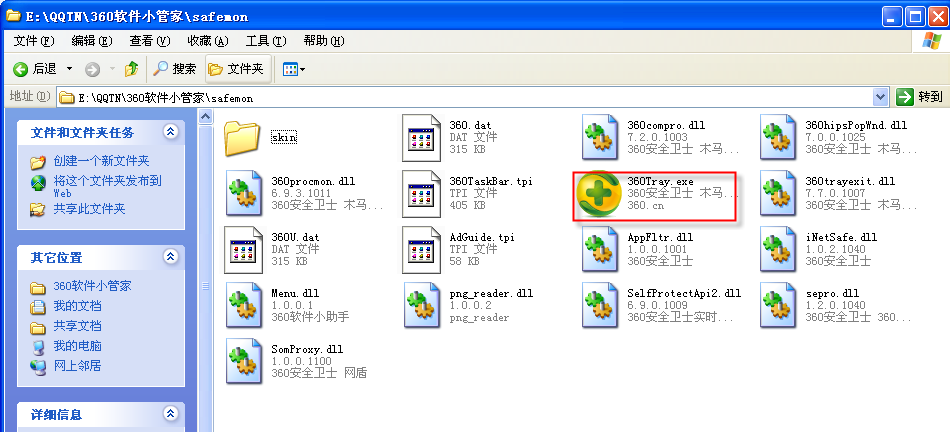The image size is (950, 432).
Task: Collapse the 详细信息 panel
Action: (171, 414)
